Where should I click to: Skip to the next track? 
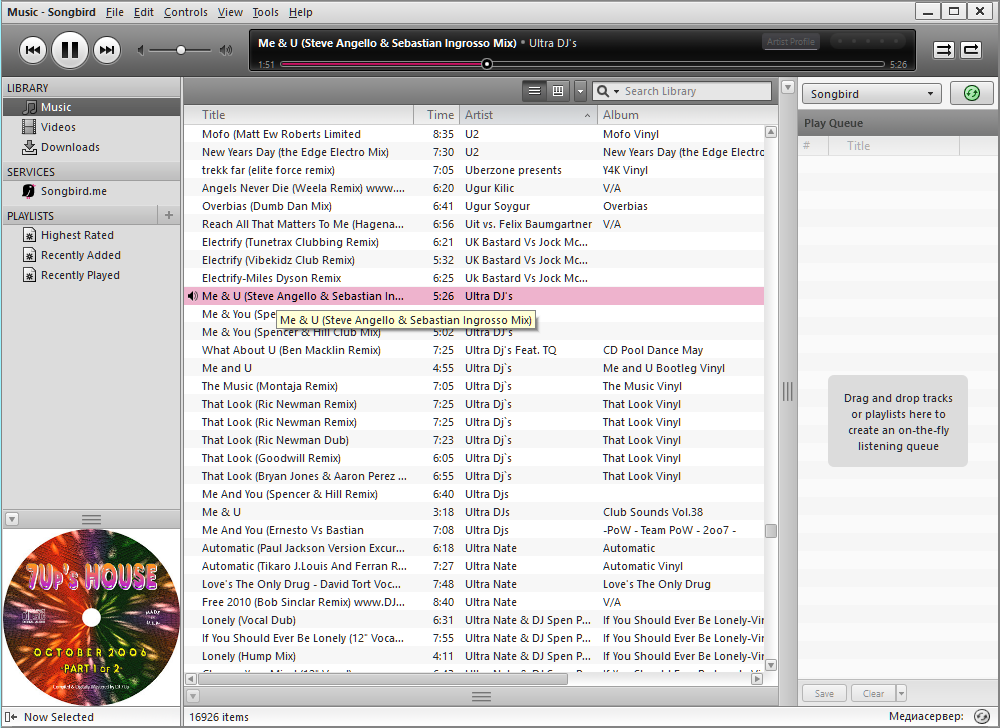tap(107, 50)
